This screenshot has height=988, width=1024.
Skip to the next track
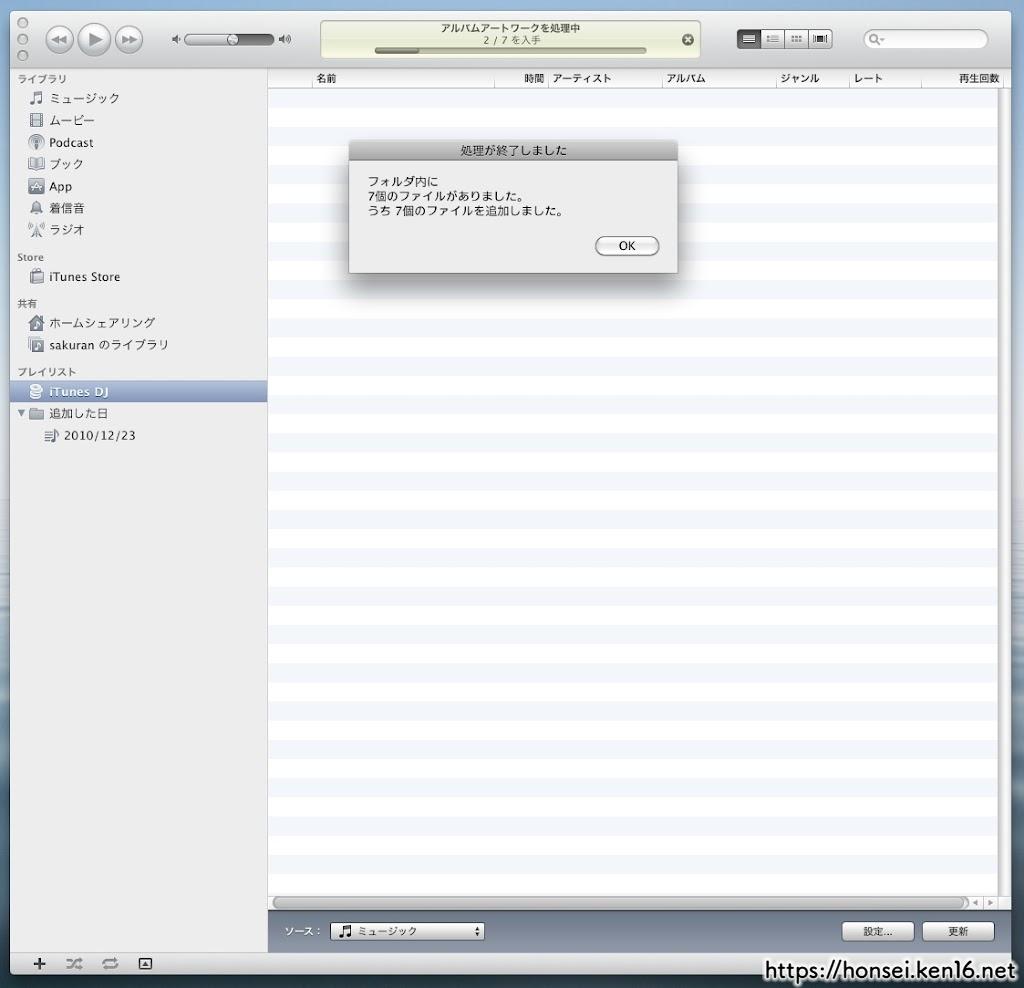click(x=128, y=39)
